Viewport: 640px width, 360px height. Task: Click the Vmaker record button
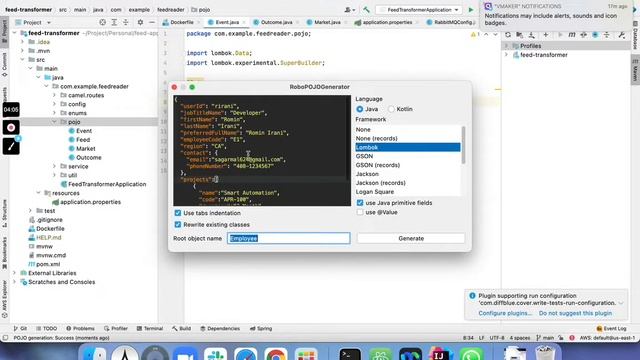tap(11, 127)
